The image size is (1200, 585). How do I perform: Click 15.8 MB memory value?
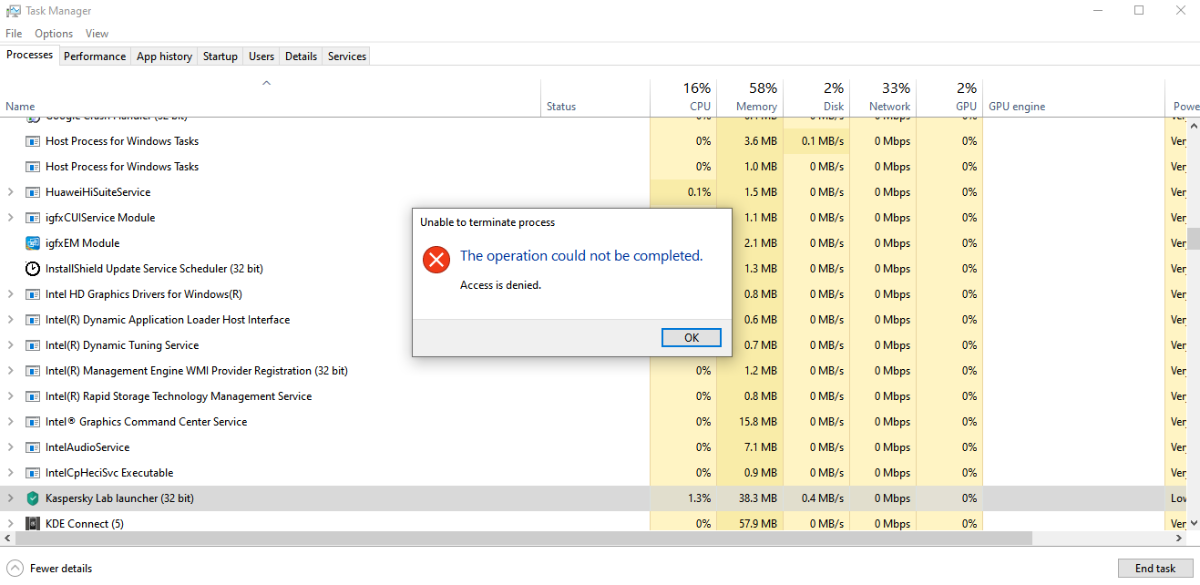(x=757, y=422)
